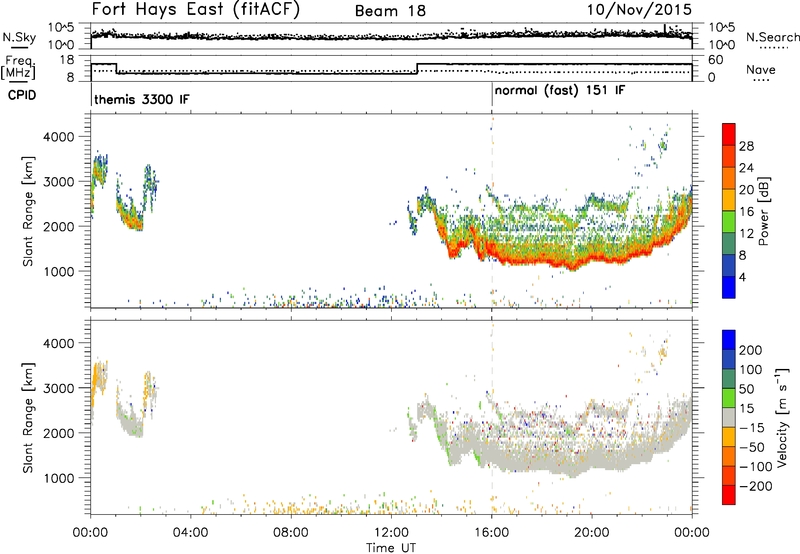The image size is (800, 554).
Task: Click the 28 label on the power scale
Action: pos(746,146)
